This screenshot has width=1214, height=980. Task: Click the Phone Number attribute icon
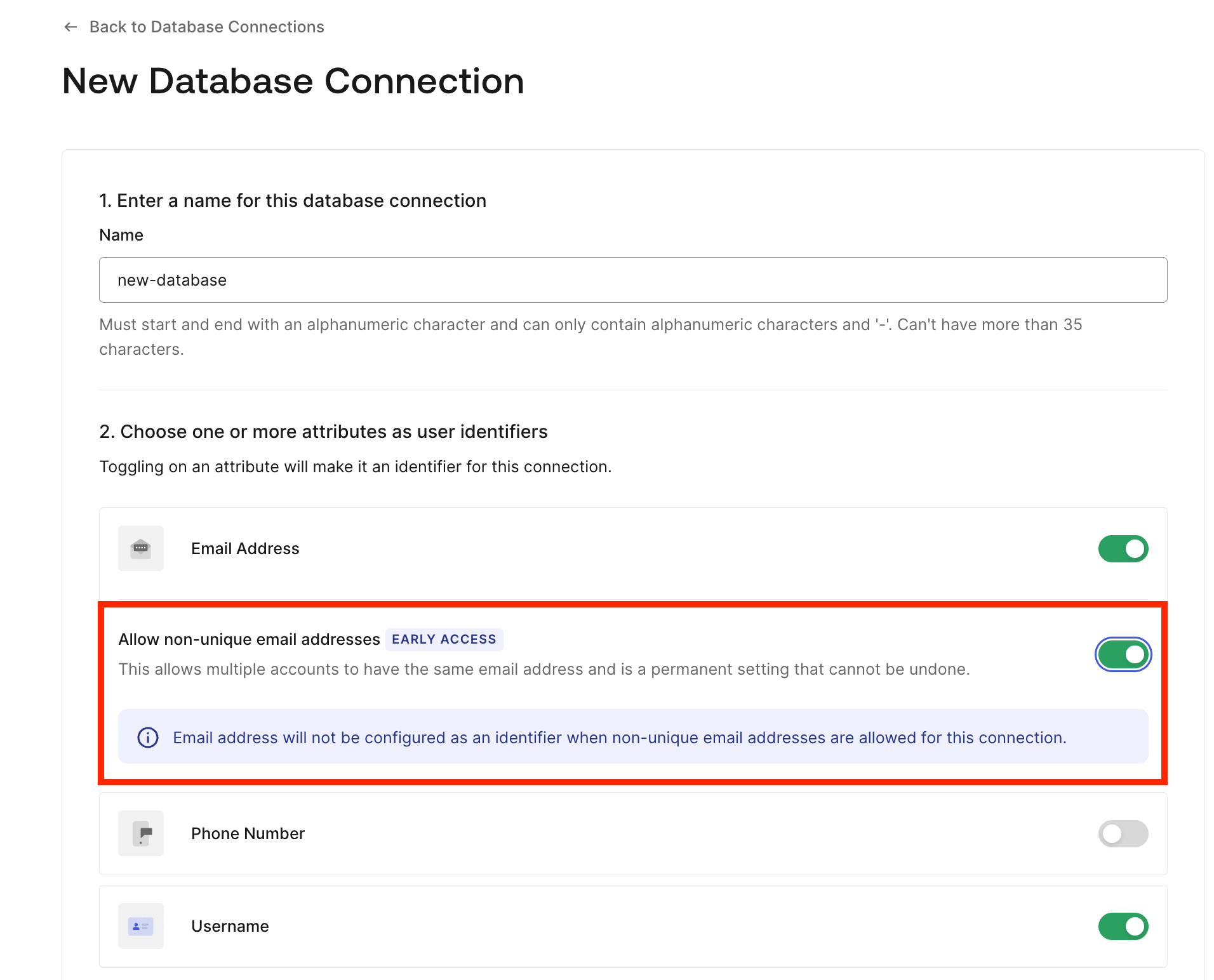(x=140, y=833)
